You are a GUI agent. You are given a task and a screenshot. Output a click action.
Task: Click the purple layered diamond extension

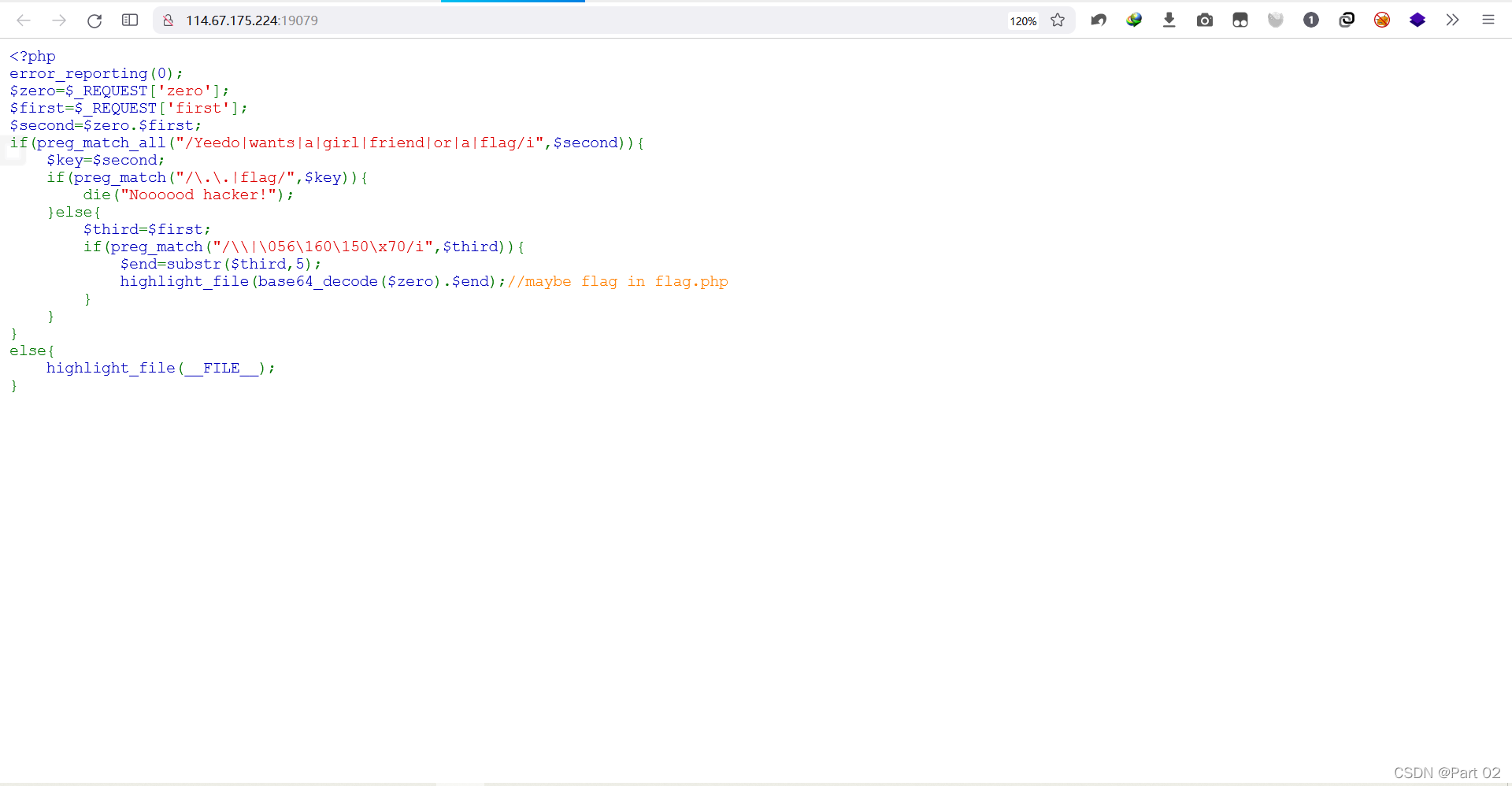[1417, 20]
